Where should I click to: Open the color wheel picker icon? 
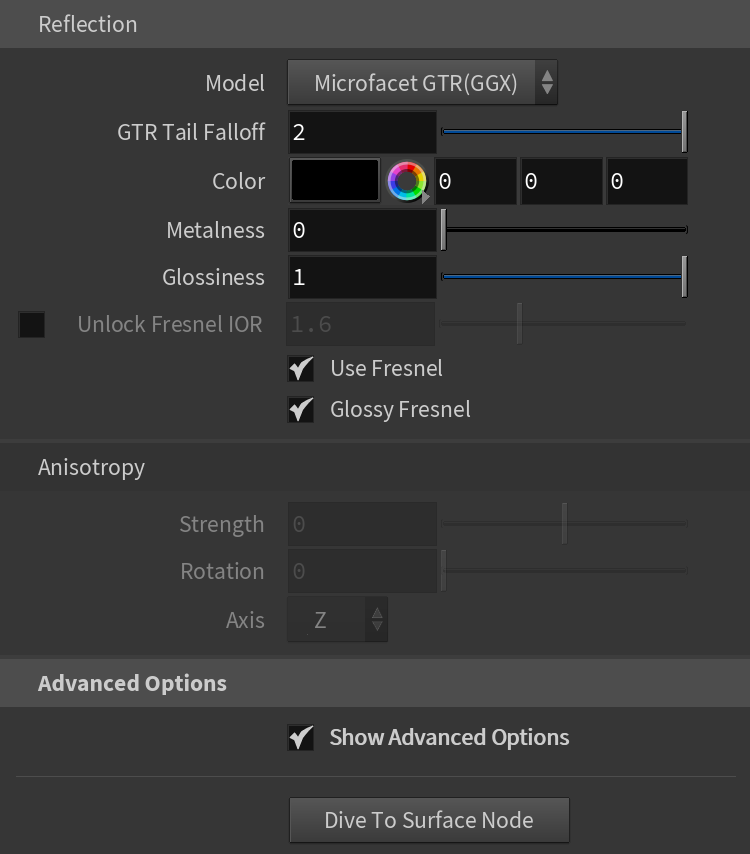(407, 181)
